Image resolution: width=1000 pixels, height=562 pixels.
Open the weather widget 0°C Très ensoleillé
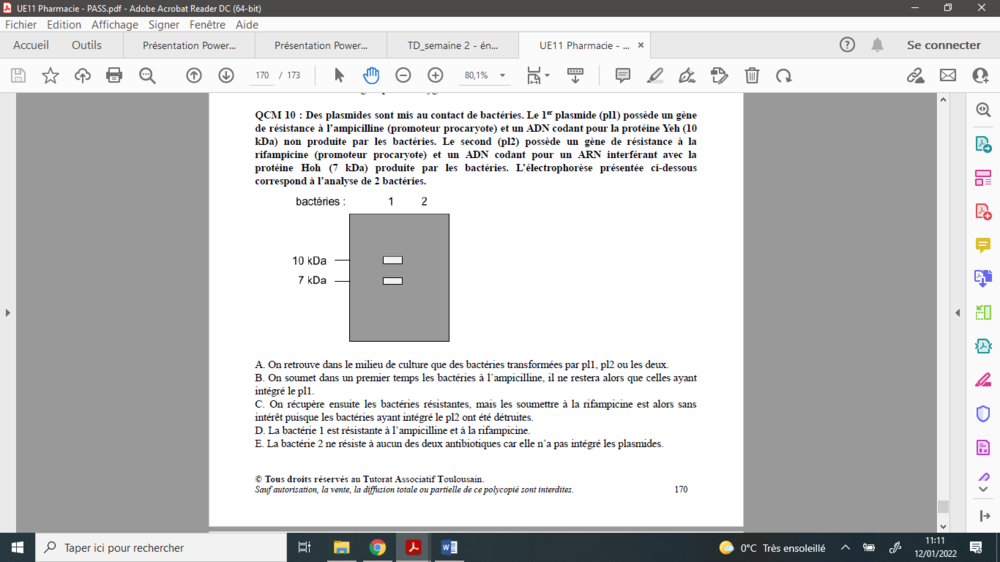pyautogui.click(x=772, y=547)
